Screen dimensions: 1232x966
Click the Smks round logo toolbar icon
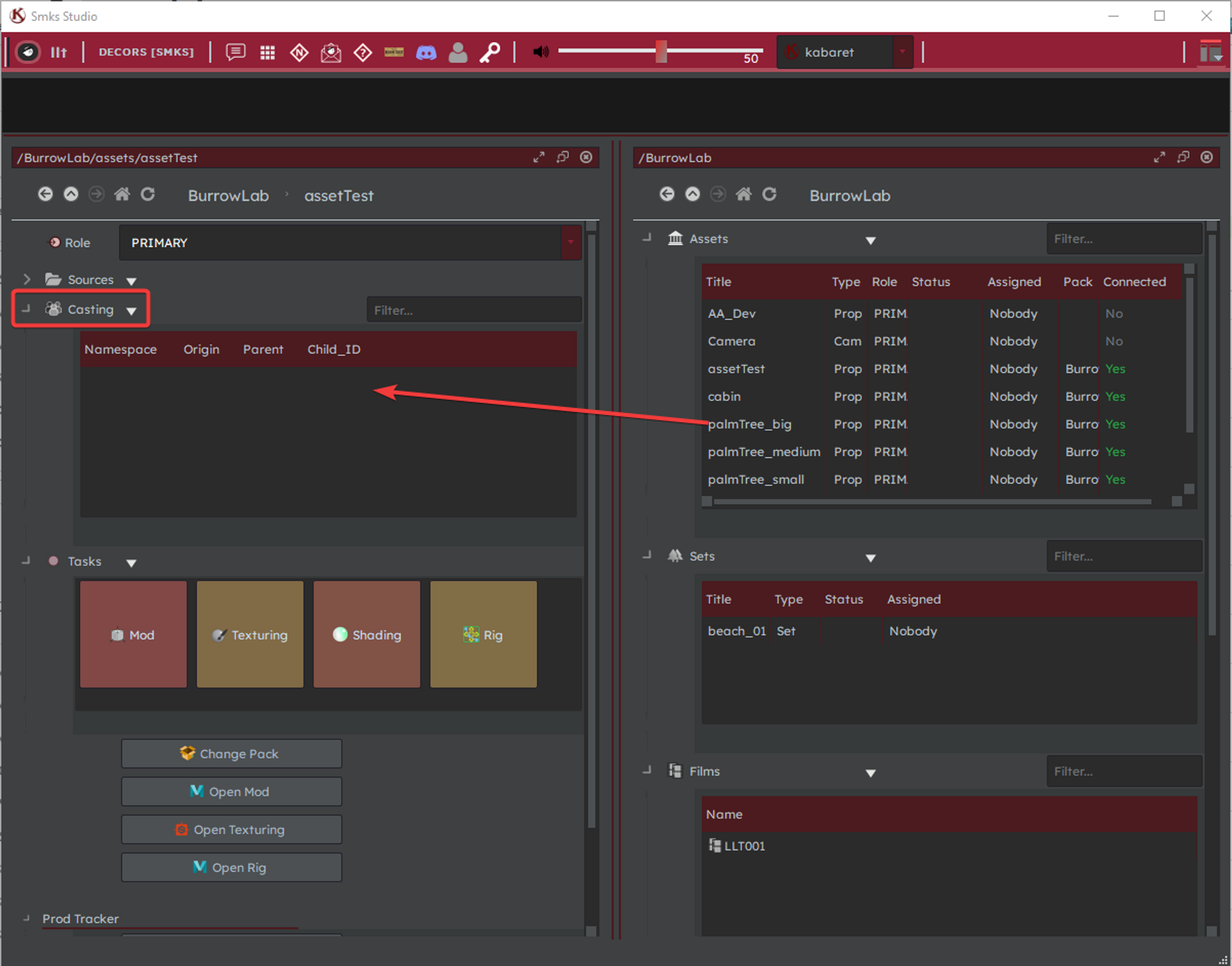click(28, 52)
